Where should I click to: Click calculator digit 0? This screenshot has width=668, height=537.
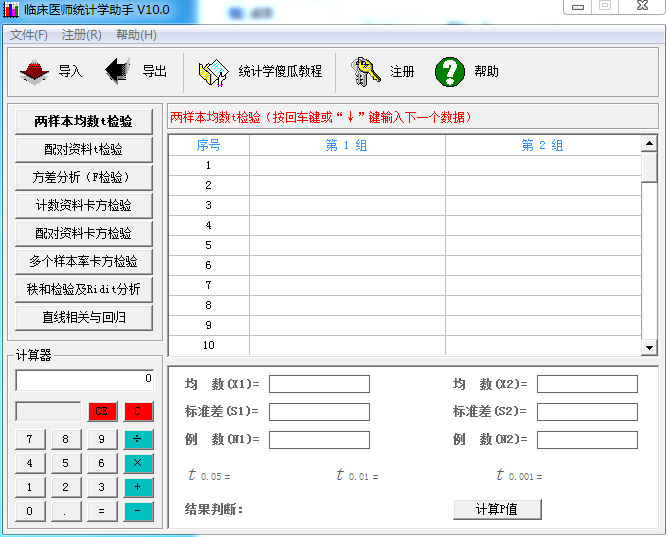pos(30,511)
